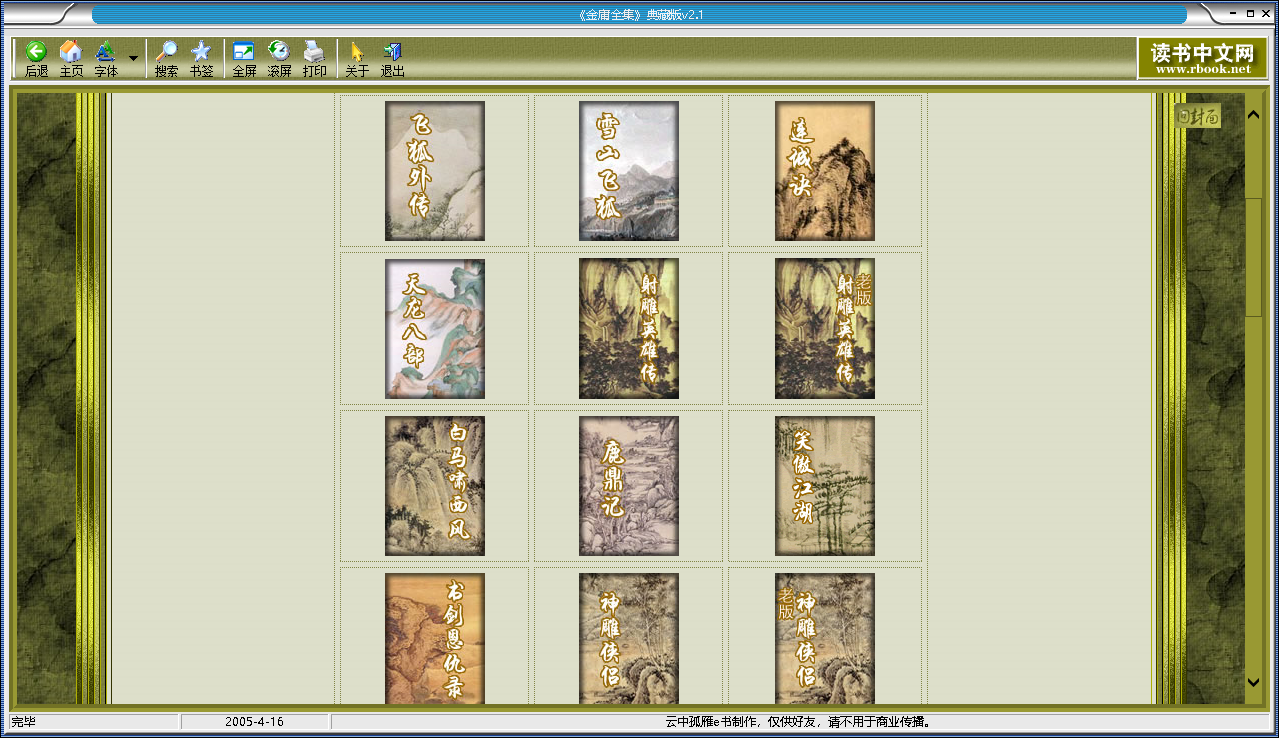Screen dimensions: 1279x738
Task: Start 滚屏 auto-scroll
Action: [x=279, y=59]
